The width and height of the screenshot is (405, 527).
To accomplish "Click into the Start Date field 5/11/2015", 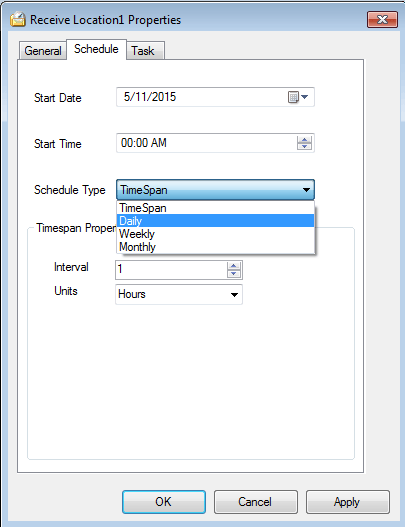I will coord(202,97).
